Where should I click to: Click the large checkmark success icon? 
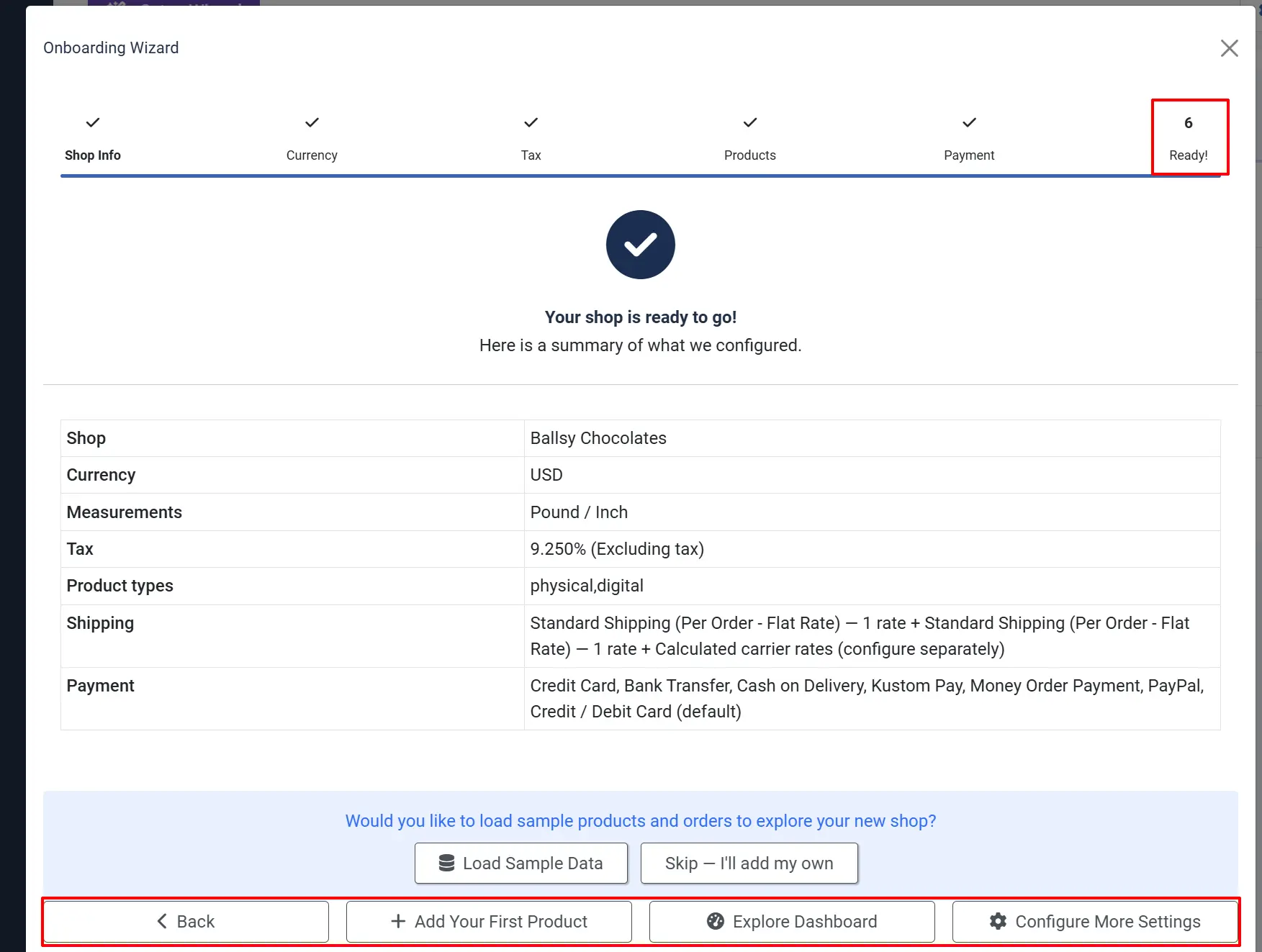[x=641, y=245]
